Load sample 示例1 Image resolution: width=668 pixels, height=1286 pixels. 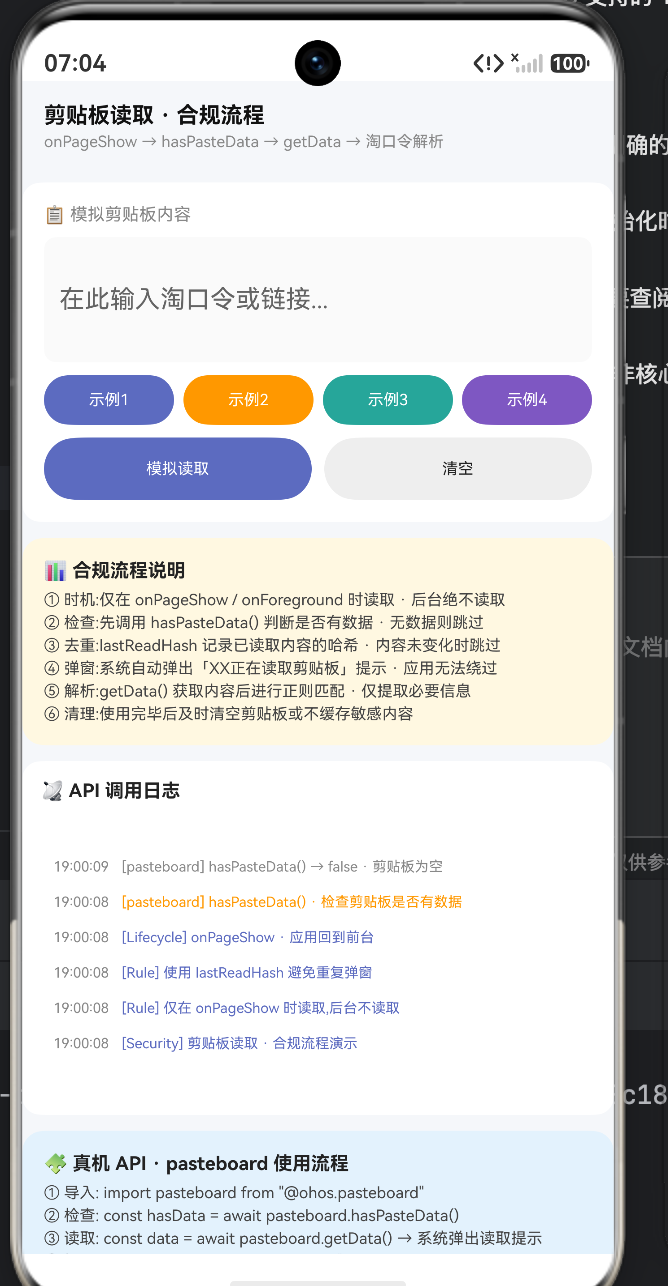[109, 400]
